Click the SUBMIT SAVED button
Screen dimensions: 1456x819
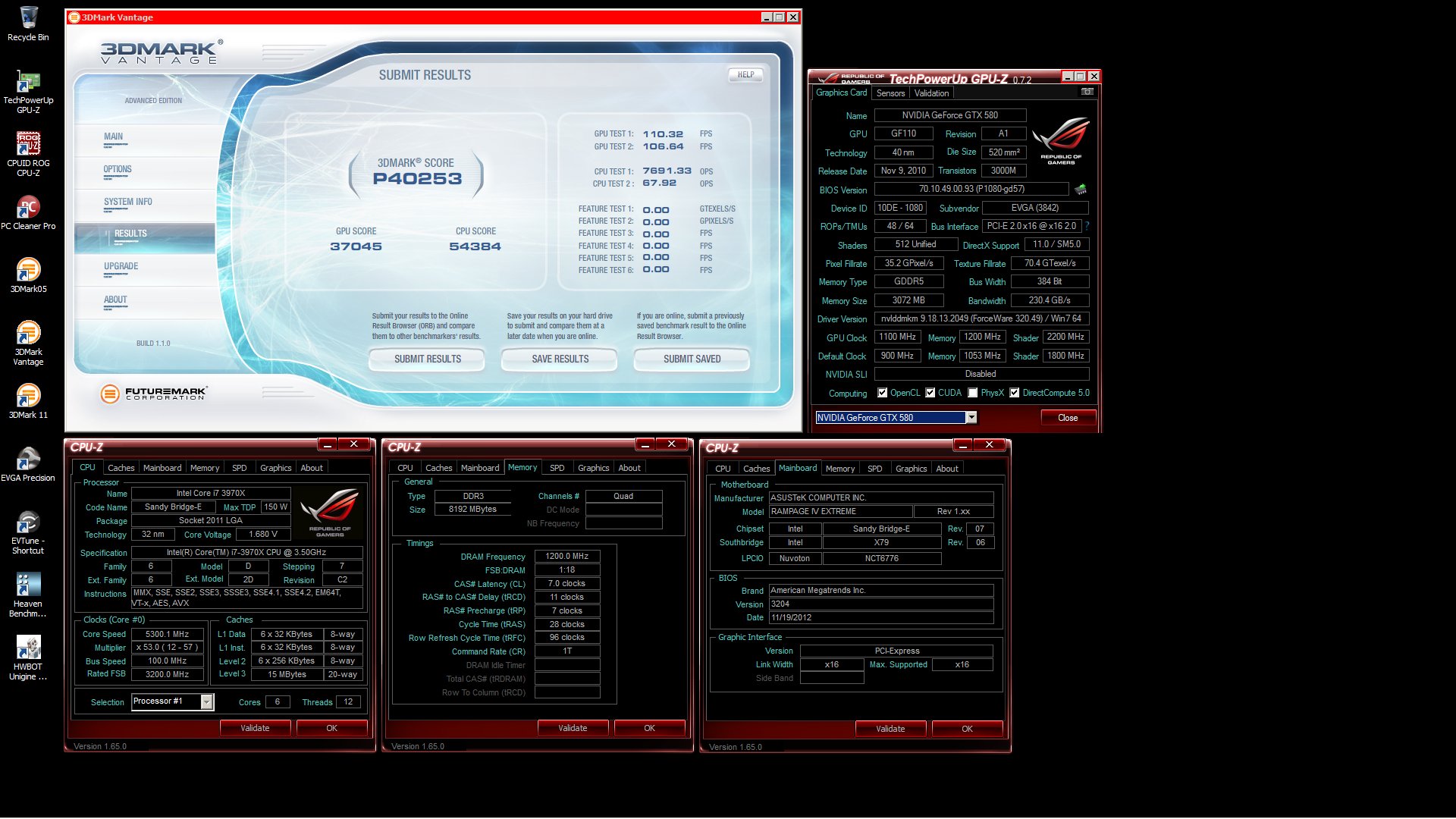[x=692, y=359]
